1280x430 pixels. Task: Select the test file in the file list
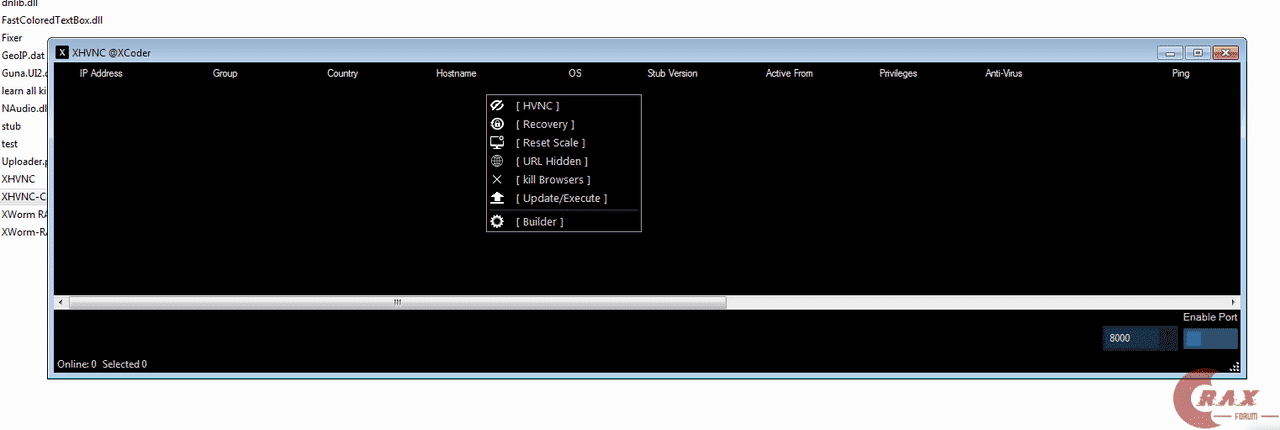[10, 144]
